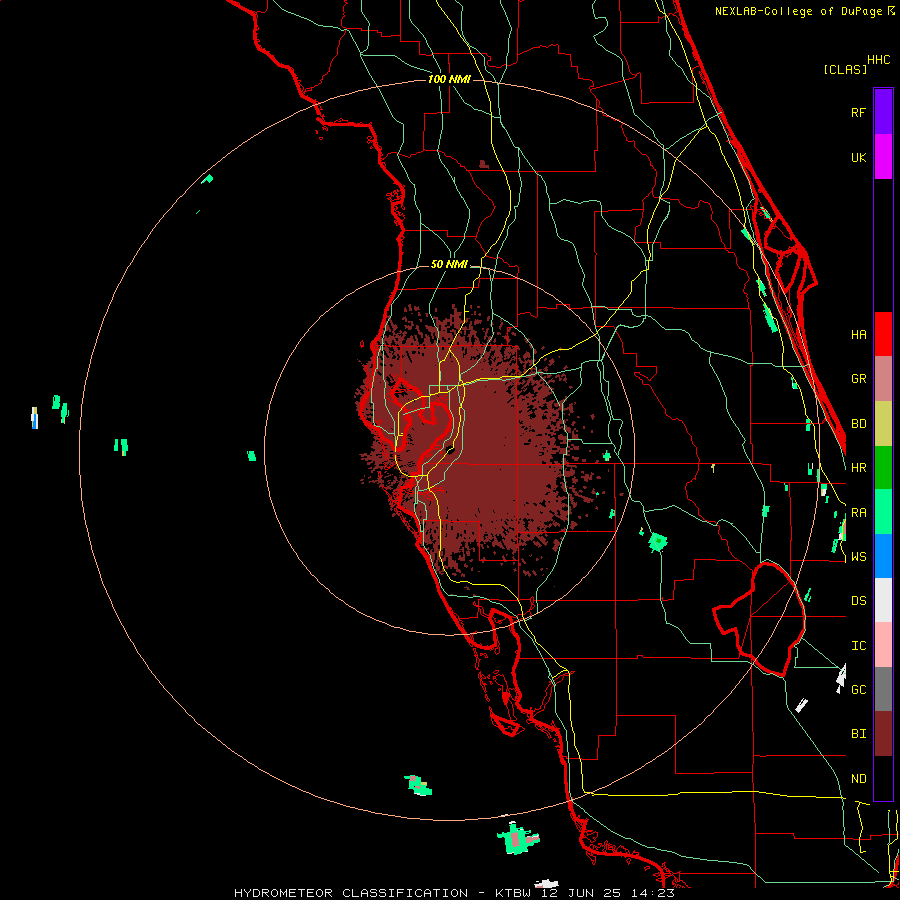The image size is (900, 900).
Task: Click the white DS legend swatch
Action: [883, 600]
